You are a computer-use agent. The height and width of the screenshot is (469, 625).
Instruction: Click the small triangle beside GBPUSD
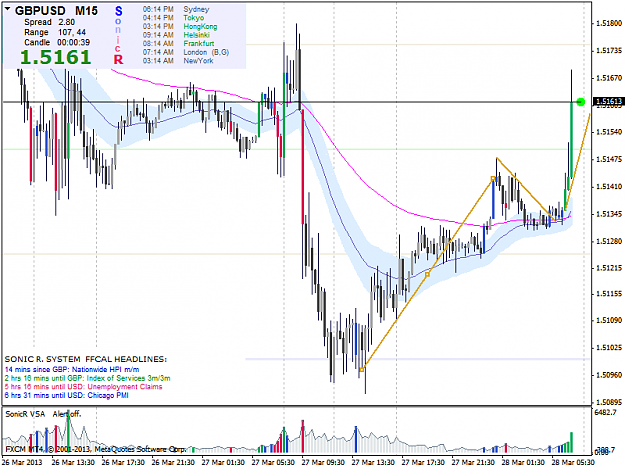[x=8, y=8]
